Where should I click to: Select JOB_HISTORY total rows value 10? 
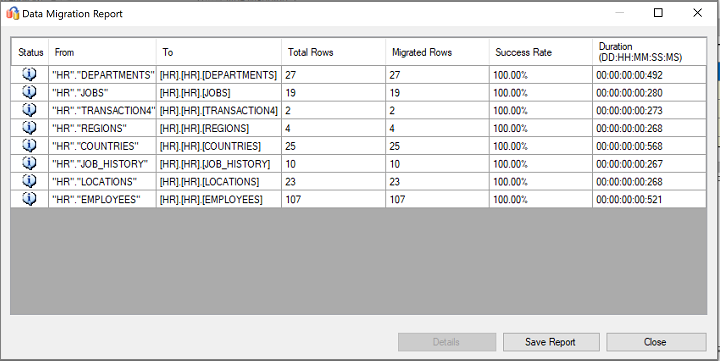[334, 164]
